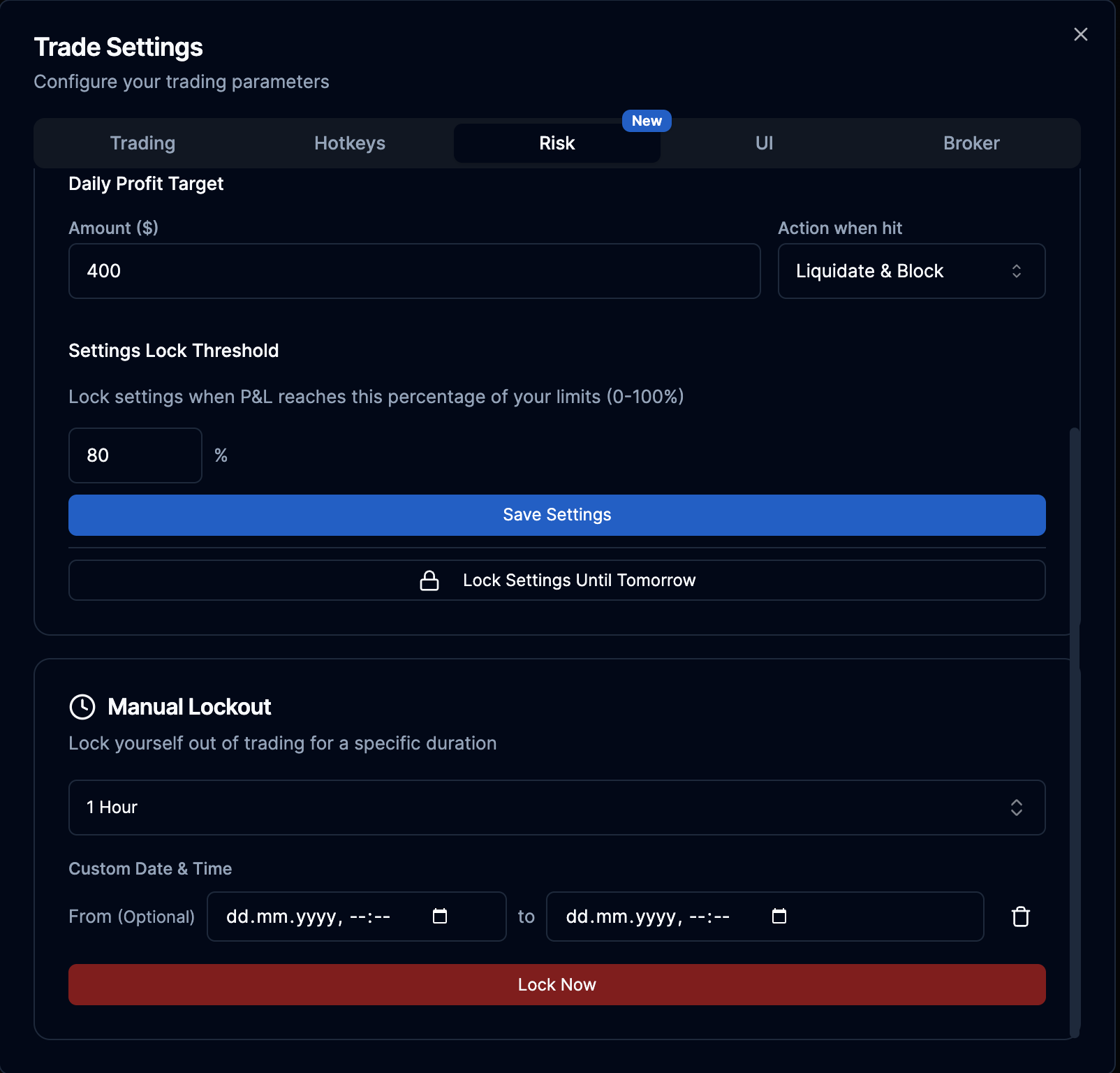Click the red Lock Now button
The image size is (1120, 1073).
pyautogui.click(x=557, y=985)
